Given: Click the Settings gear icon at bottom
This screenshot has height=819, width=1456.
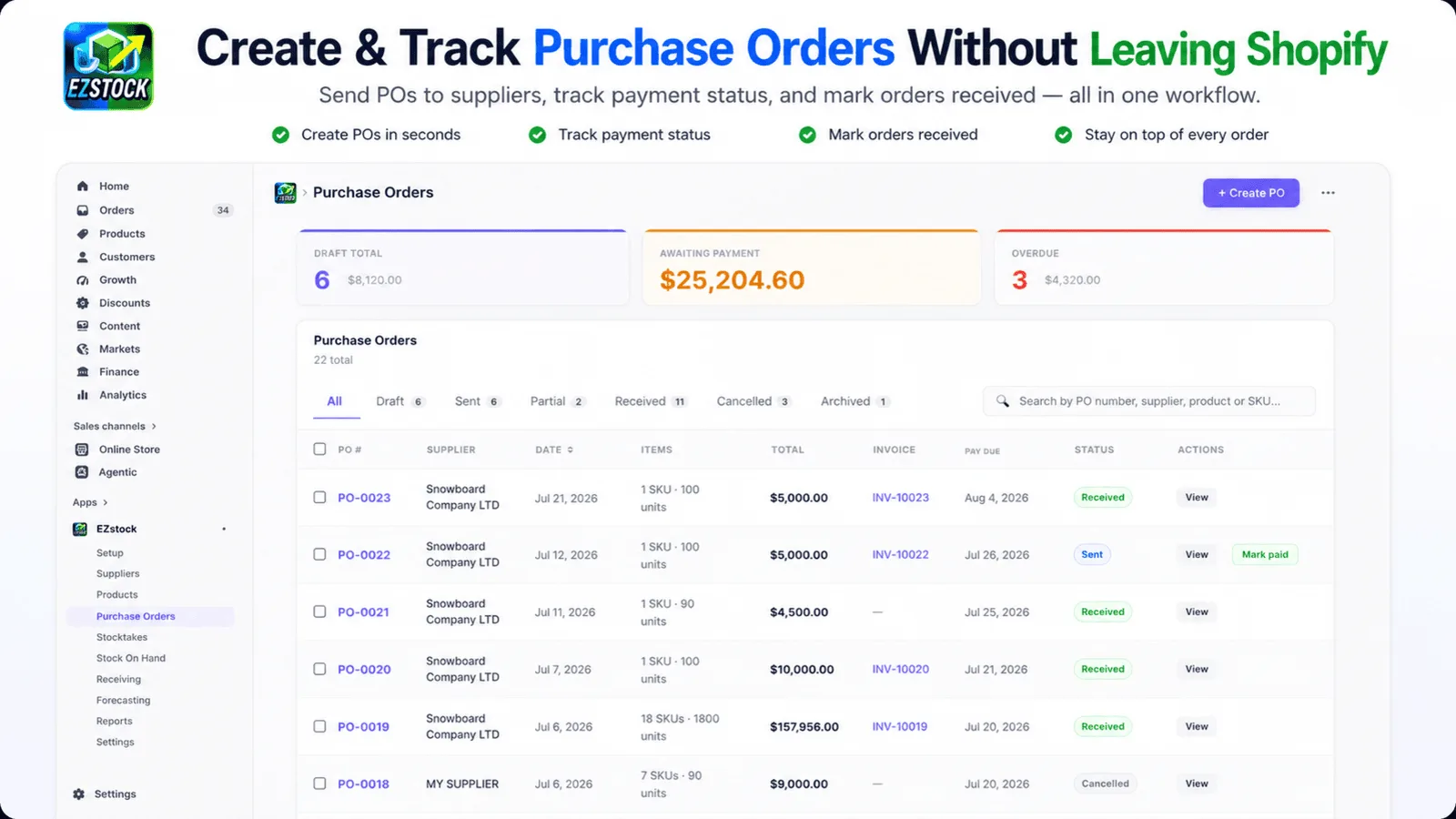Looking at the screenshot, I should 79,794.
